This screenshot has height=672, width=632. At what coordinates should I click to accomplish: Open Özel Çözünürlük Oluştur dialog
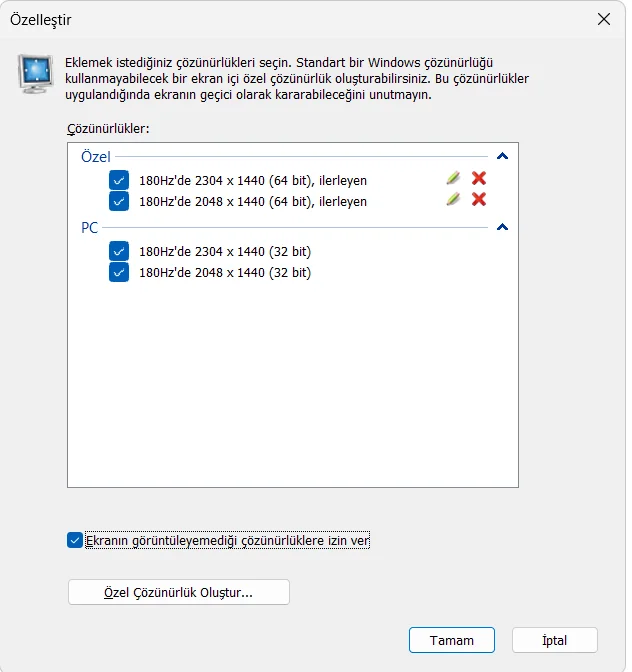coord(178,592)
